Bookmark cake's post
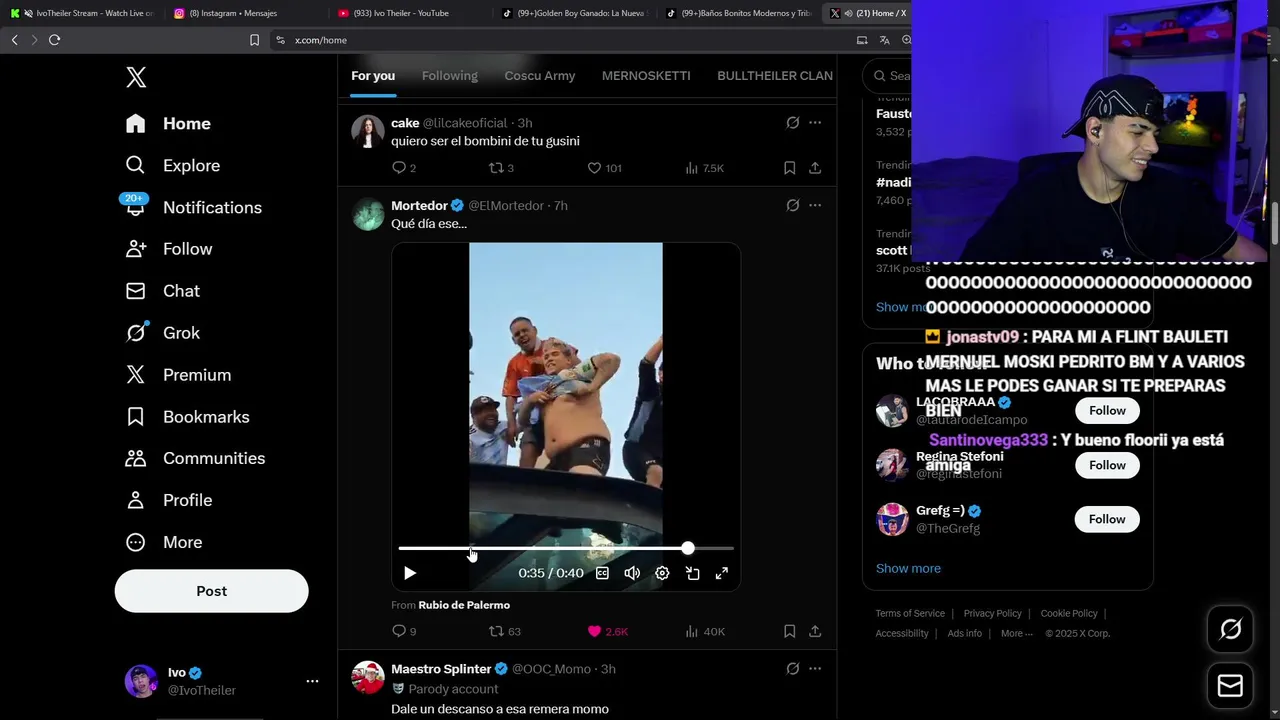This screenshot has width=1280, height=720. click(x=789, y=168)
